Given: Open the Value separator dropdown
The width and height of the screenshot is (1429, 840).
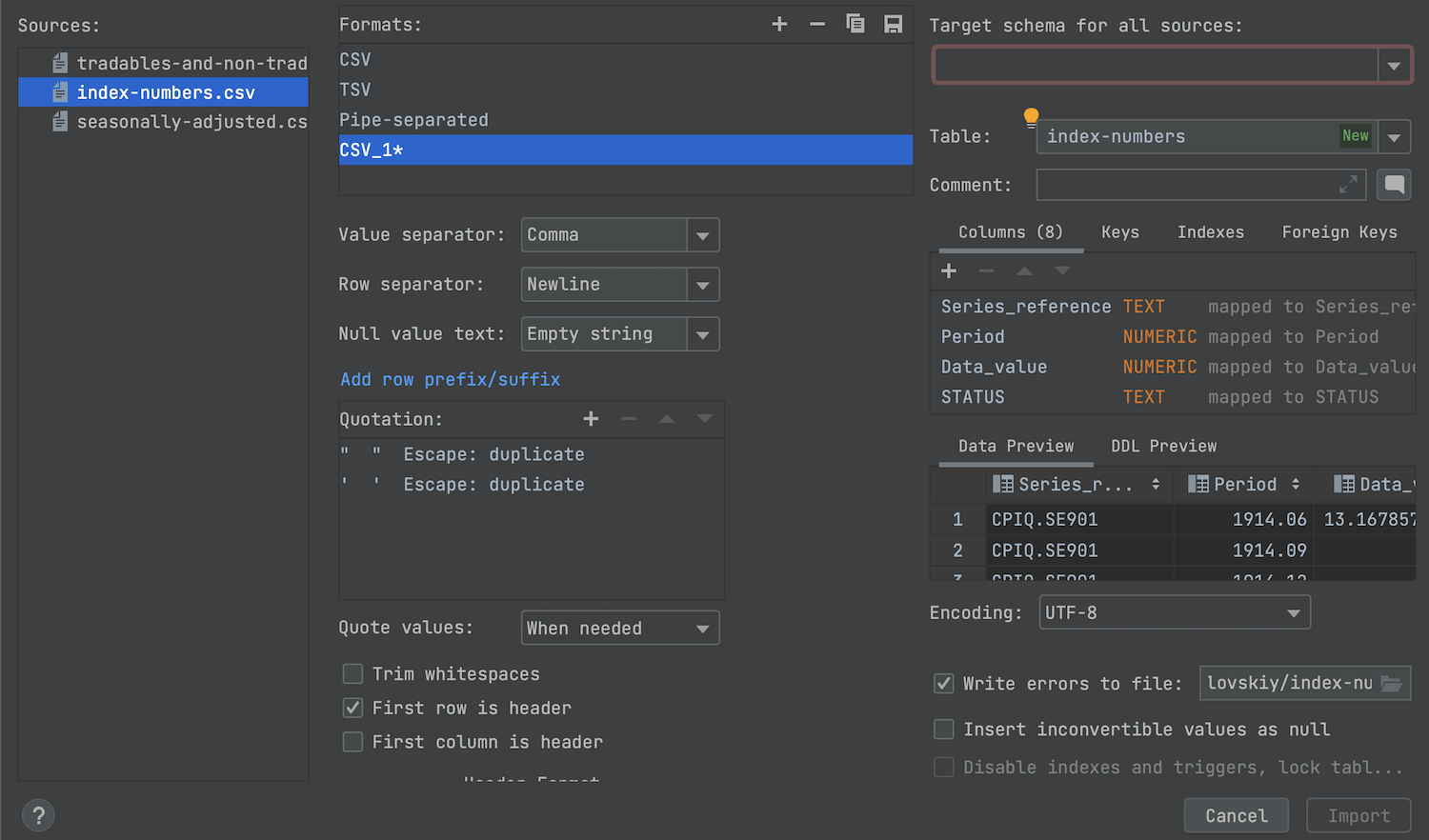Looking at the screenshot, I should coord(702,235).
